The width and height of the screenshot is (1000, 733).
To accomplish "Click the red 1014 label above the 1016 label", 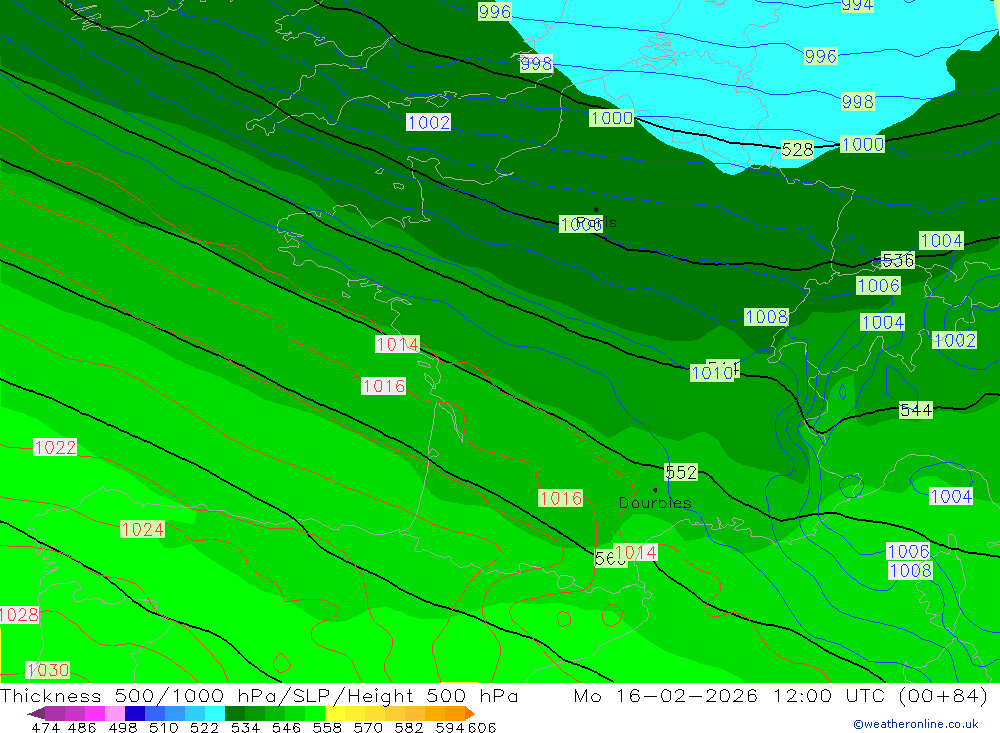I will (x=397, y=344).
